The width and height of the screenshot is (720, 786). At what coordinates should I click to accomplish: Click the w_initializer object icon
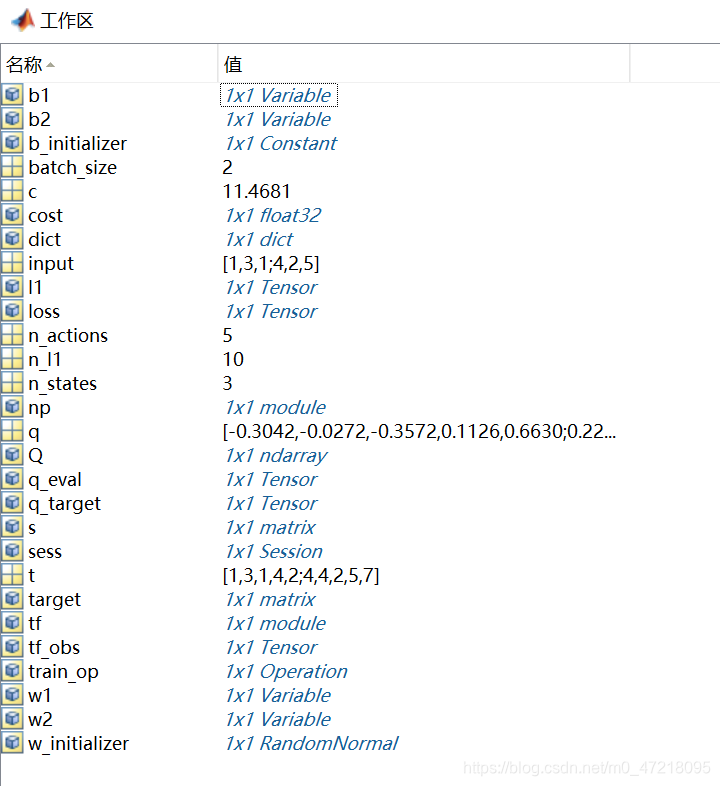12,743
